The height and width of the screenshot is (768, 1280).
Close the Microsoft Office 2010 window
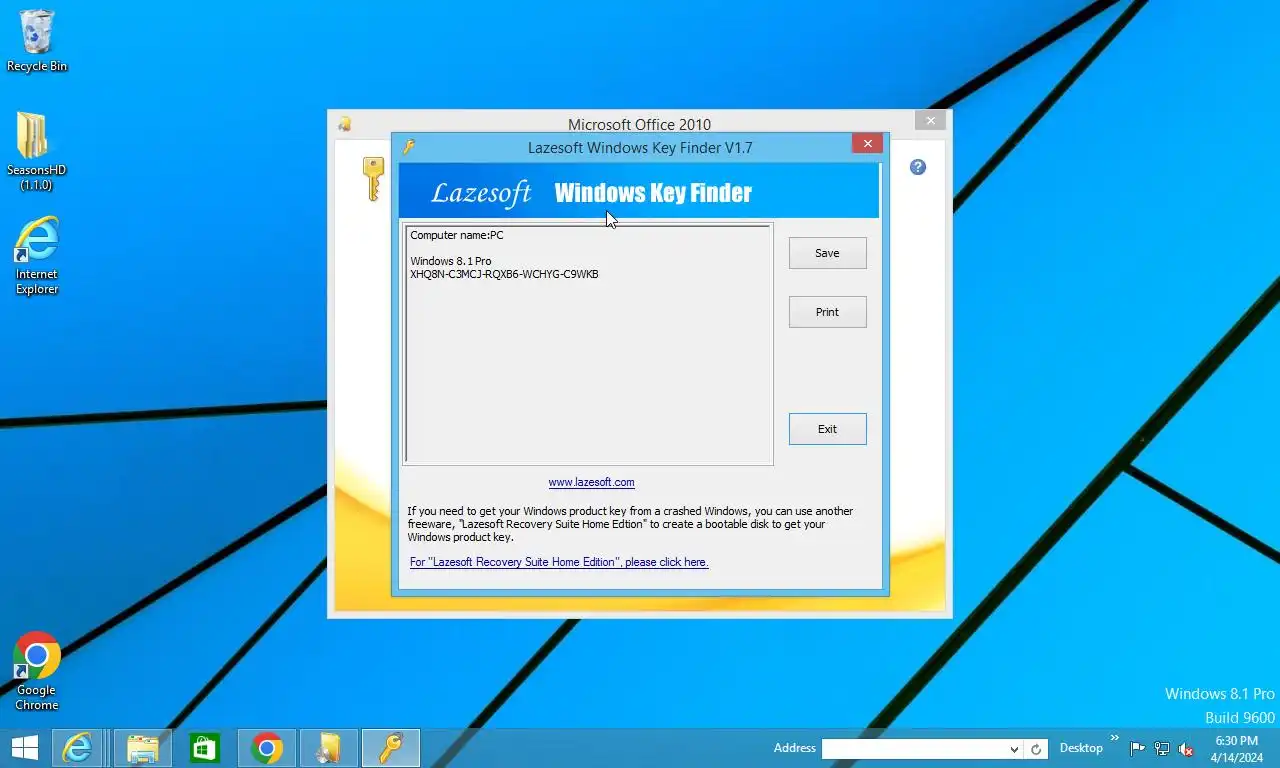click(930, 121)
